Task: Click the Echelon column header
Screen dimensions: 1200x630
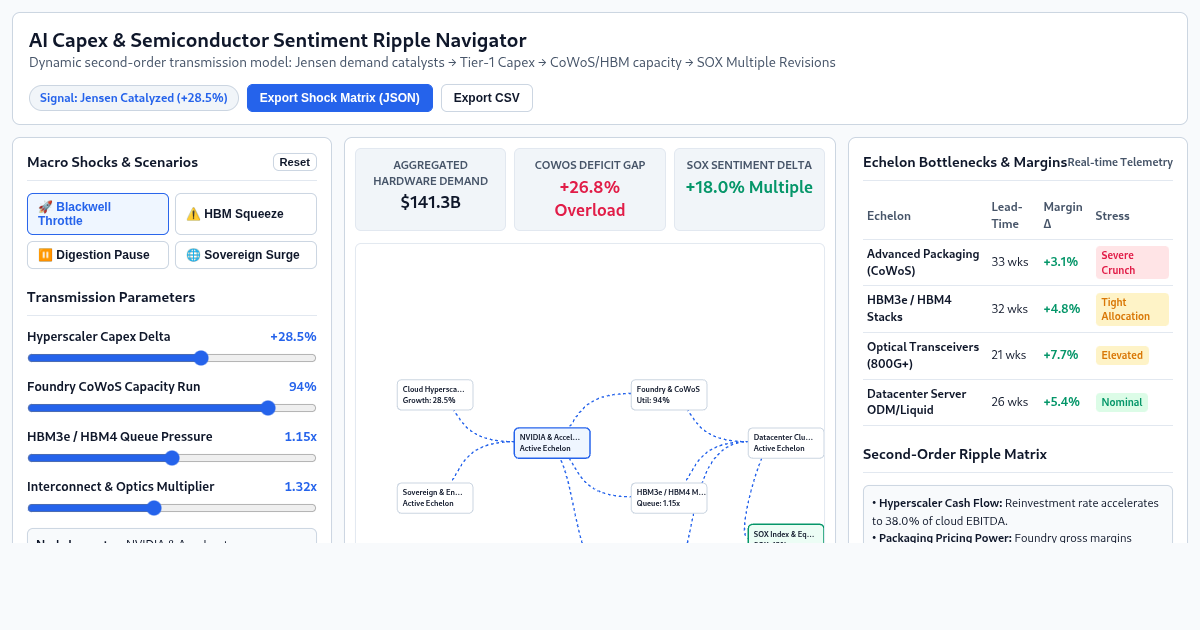Action: point(889,215)
